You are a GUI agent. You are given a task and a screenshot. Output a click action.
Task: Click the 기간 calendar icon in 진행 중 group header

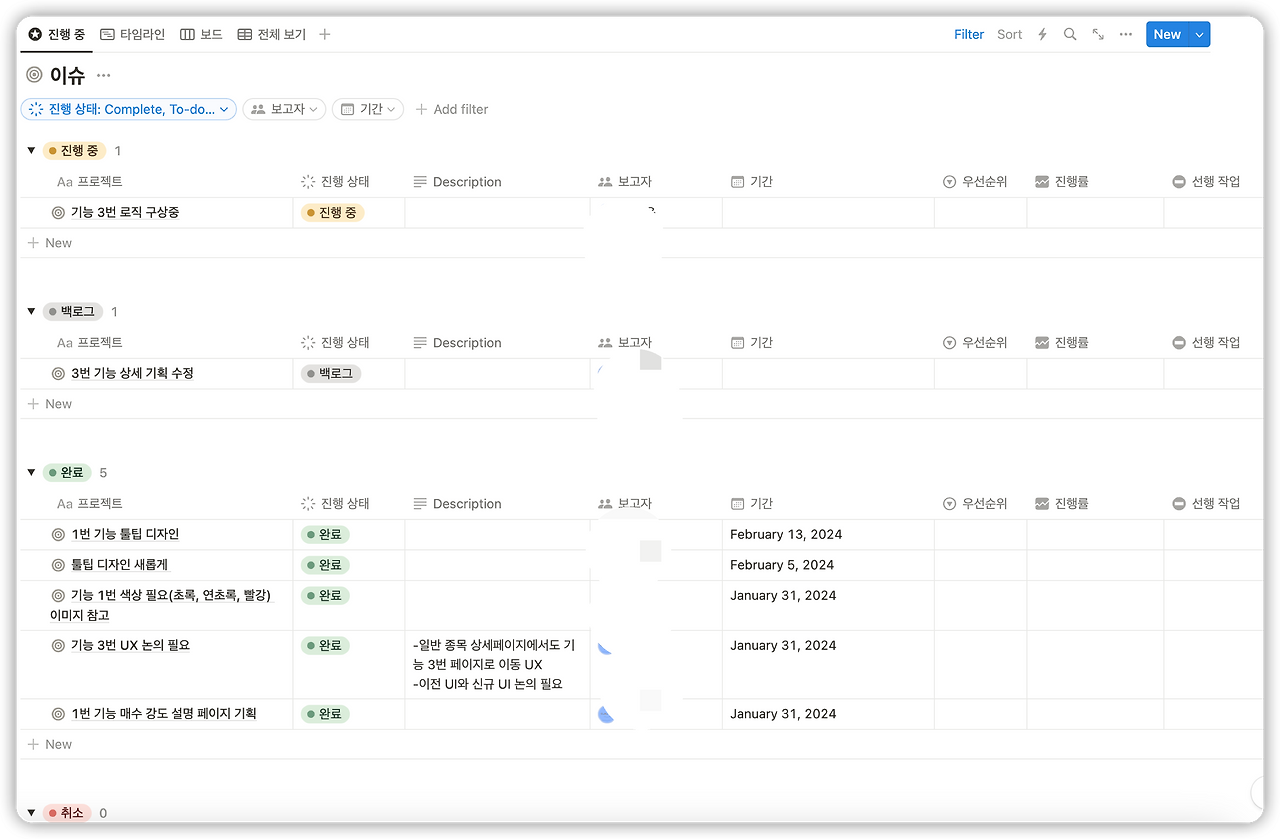(737, 182)
